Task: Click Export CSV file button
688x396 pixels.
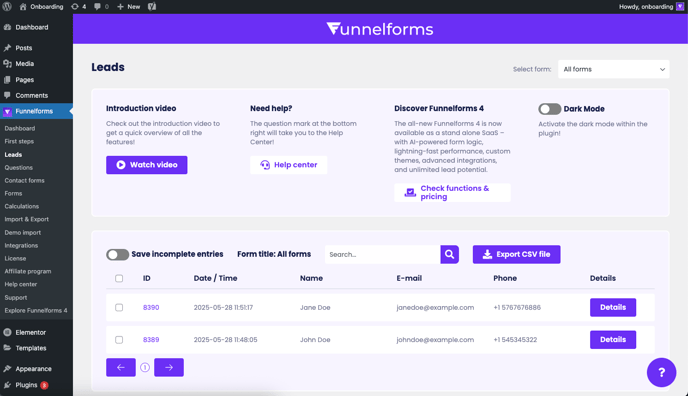Action: pyautogui.click(x=516, y=254)
